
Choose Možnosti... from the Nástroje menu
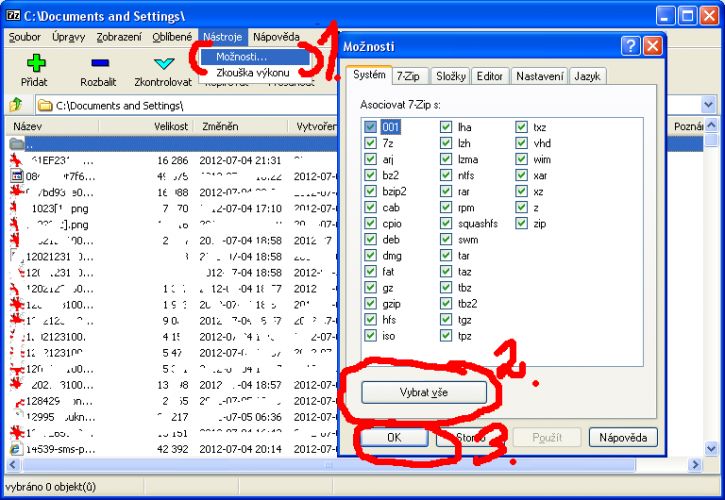(x=255, y=57)
